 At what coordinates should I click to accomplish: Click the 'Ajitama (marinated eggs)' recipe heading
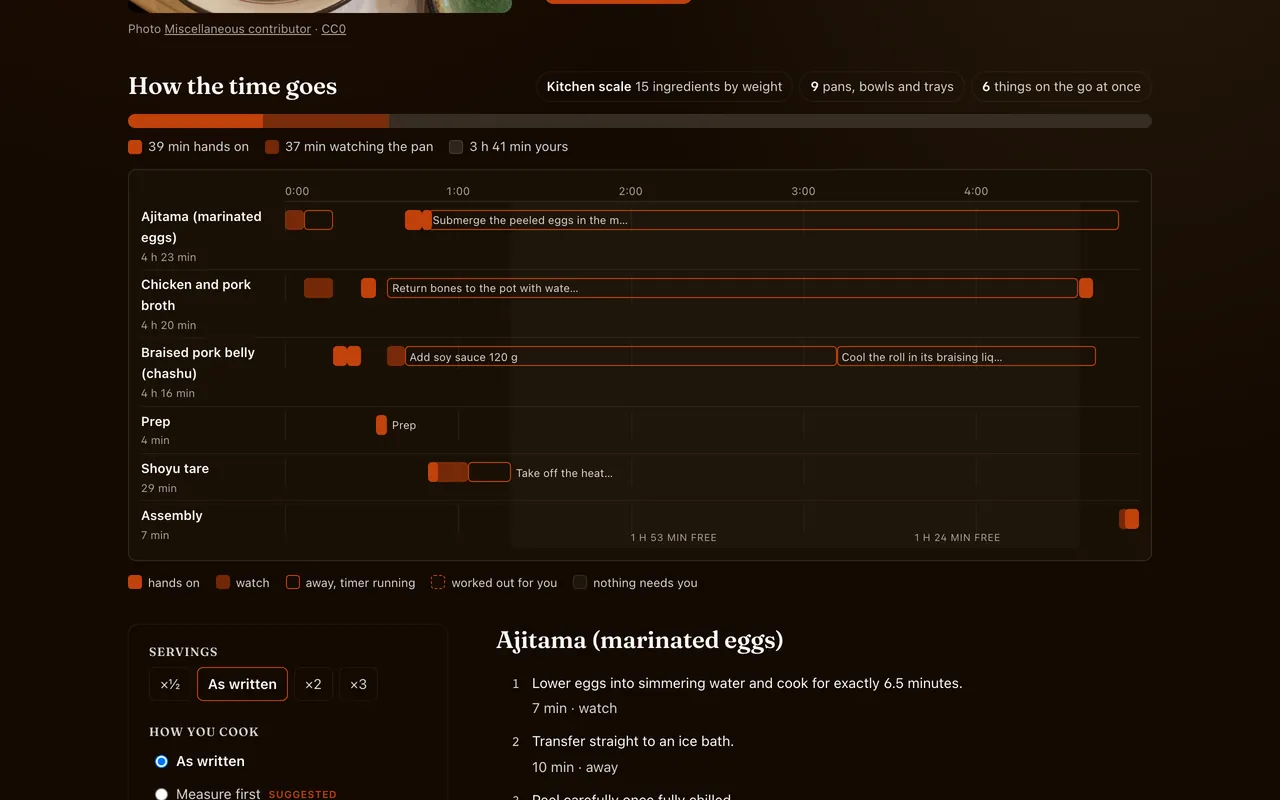639,640
